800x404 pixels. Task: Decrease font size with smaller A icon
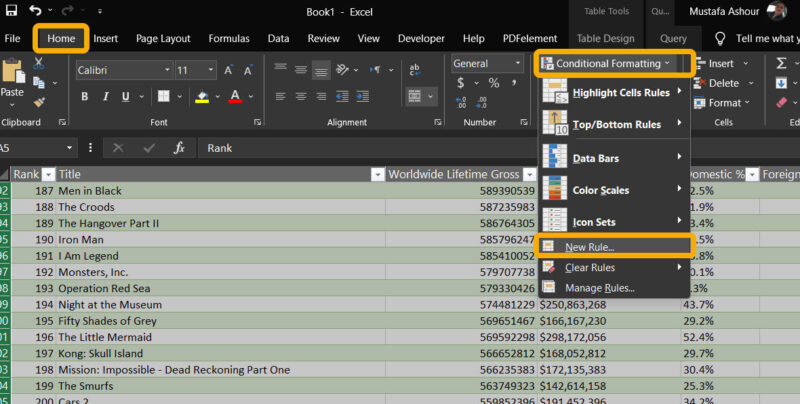248,70
